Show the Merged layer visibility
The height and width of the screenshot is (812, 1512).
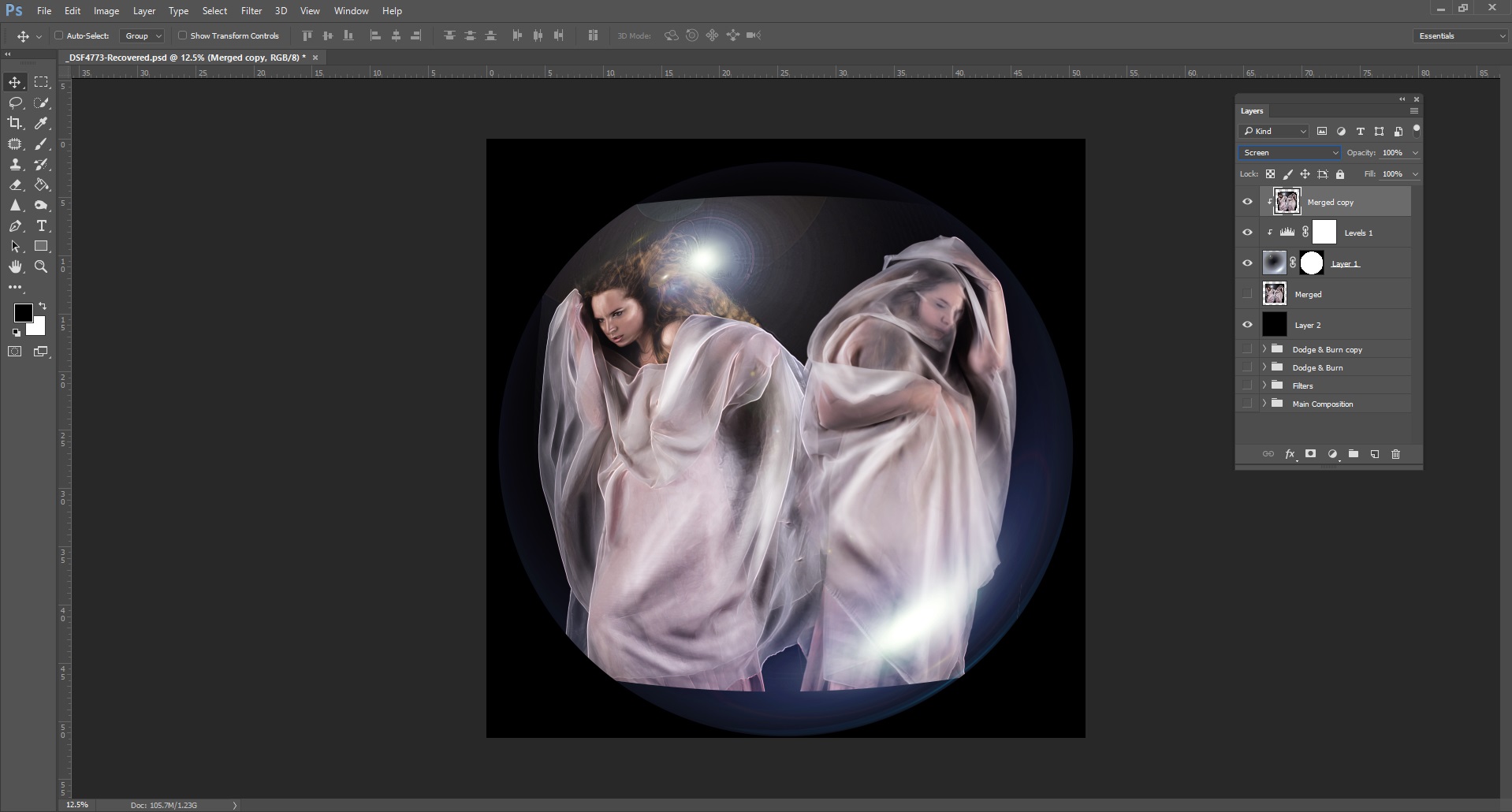point(1248,293)
